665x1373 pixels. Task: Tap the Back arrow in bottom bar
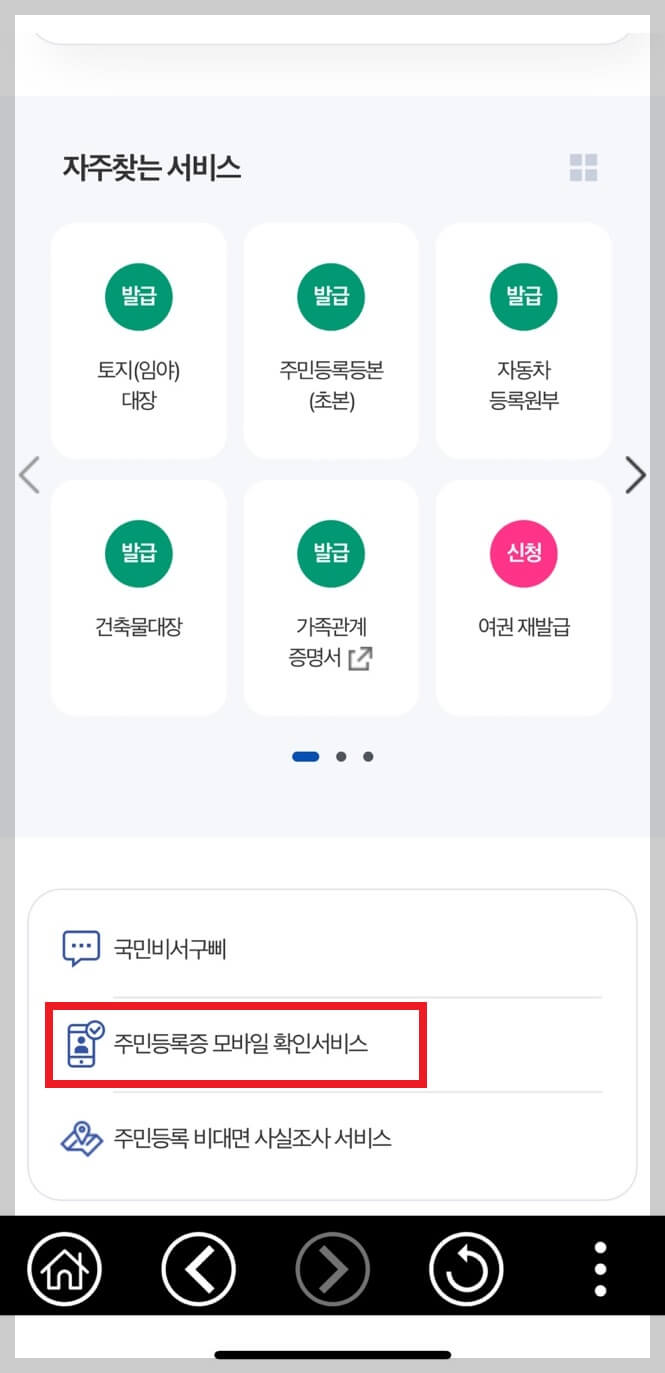tap(198, 1267)
